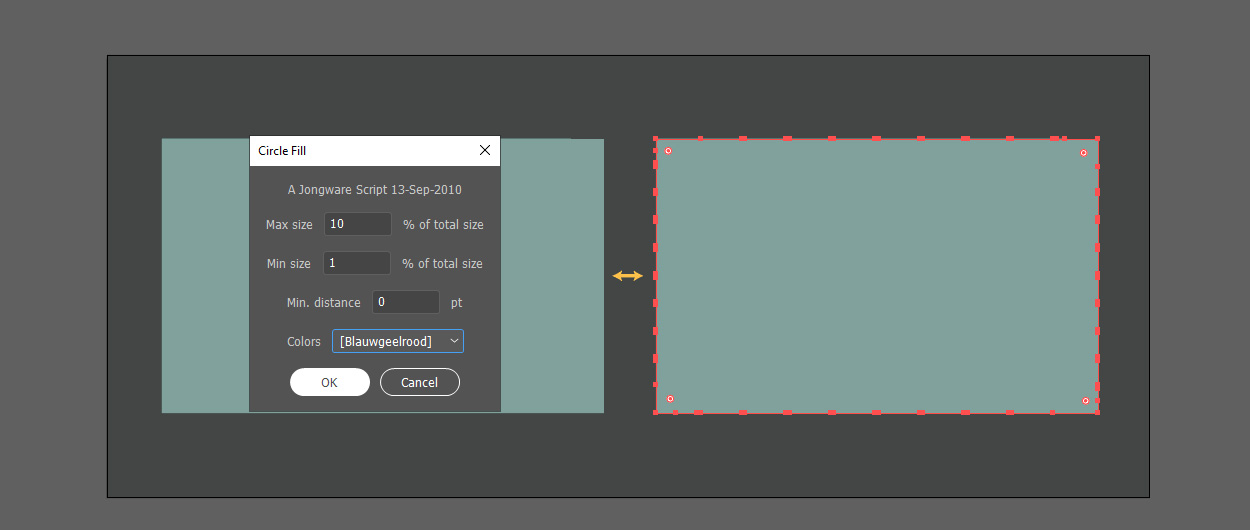Click OK in Circle Fill dialog
Screen dimensions: 1250x530
coord(330,382)
